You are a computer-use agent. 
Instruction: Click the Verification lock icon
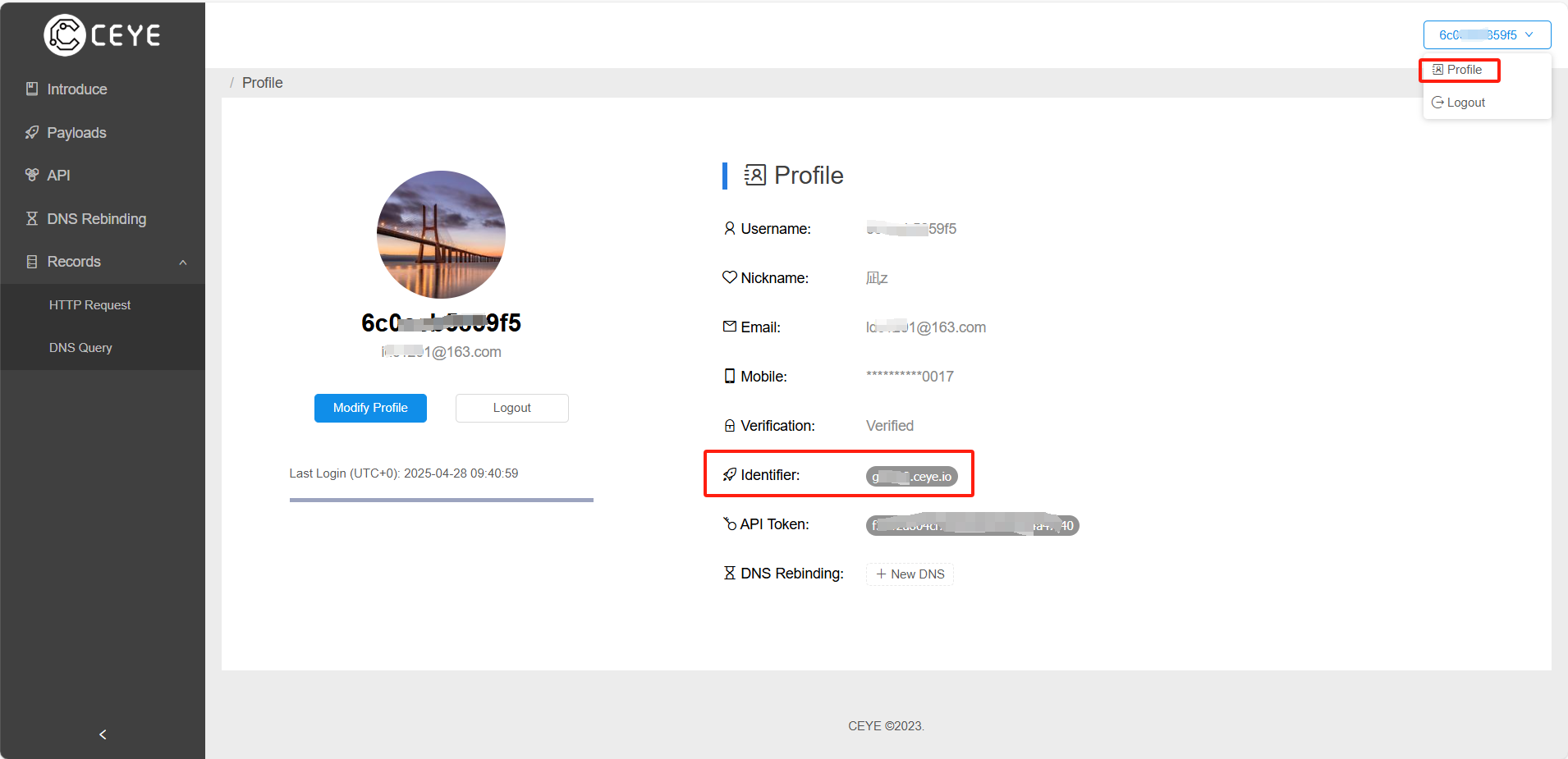(729, 425)
